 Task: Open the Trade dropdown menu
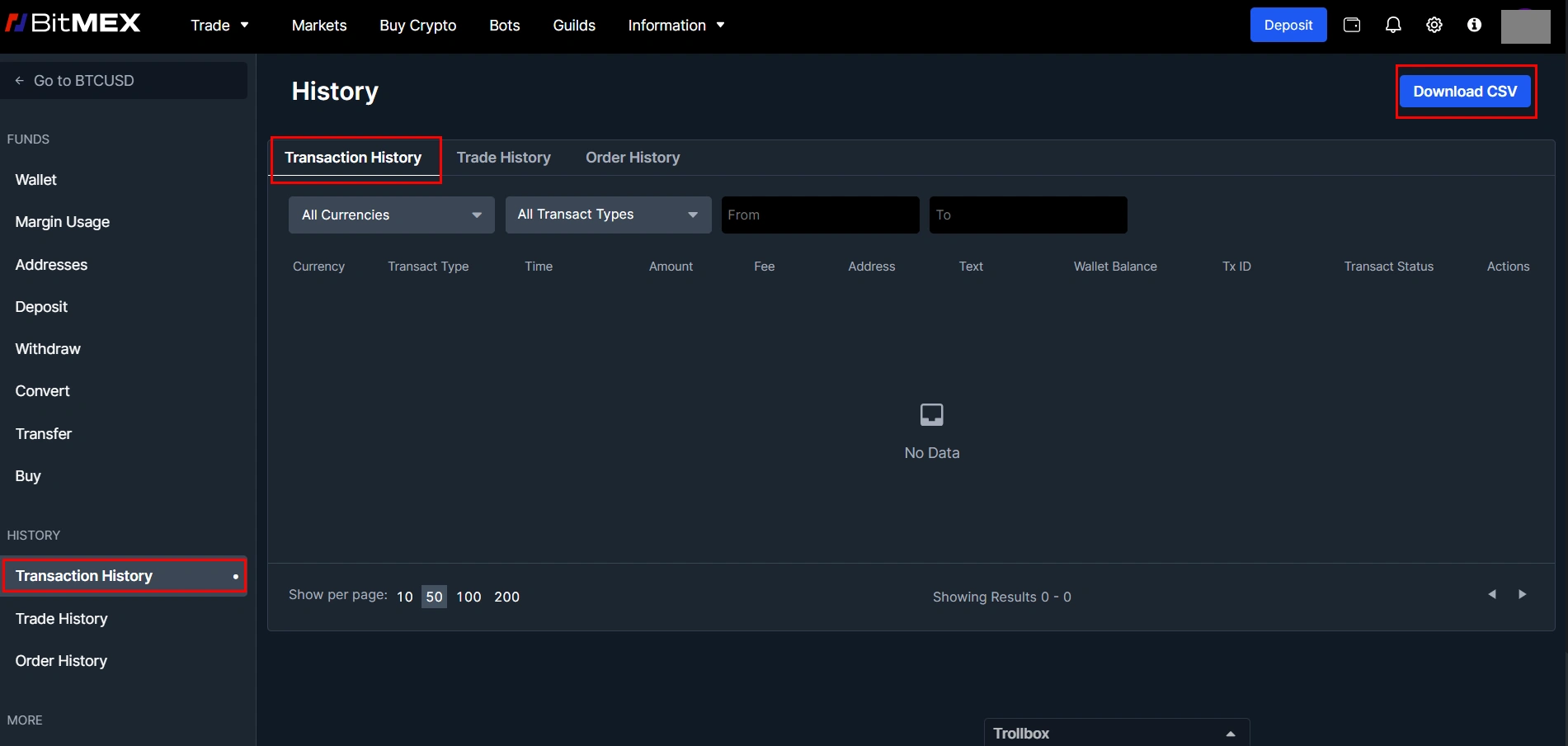pos(219,26)
